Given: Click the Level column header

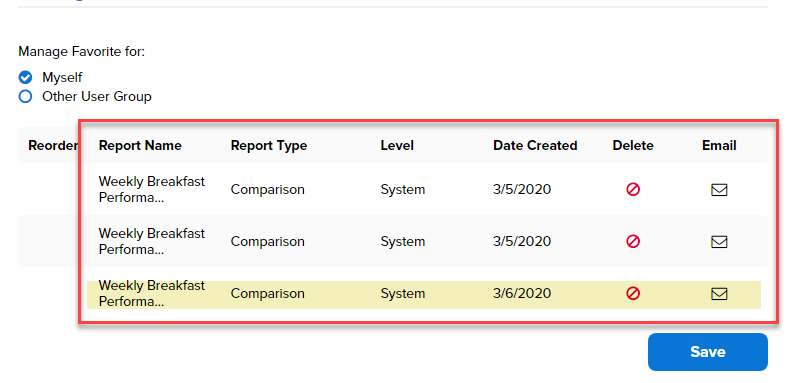Looking at the screenshot, I should pos(397,146).
